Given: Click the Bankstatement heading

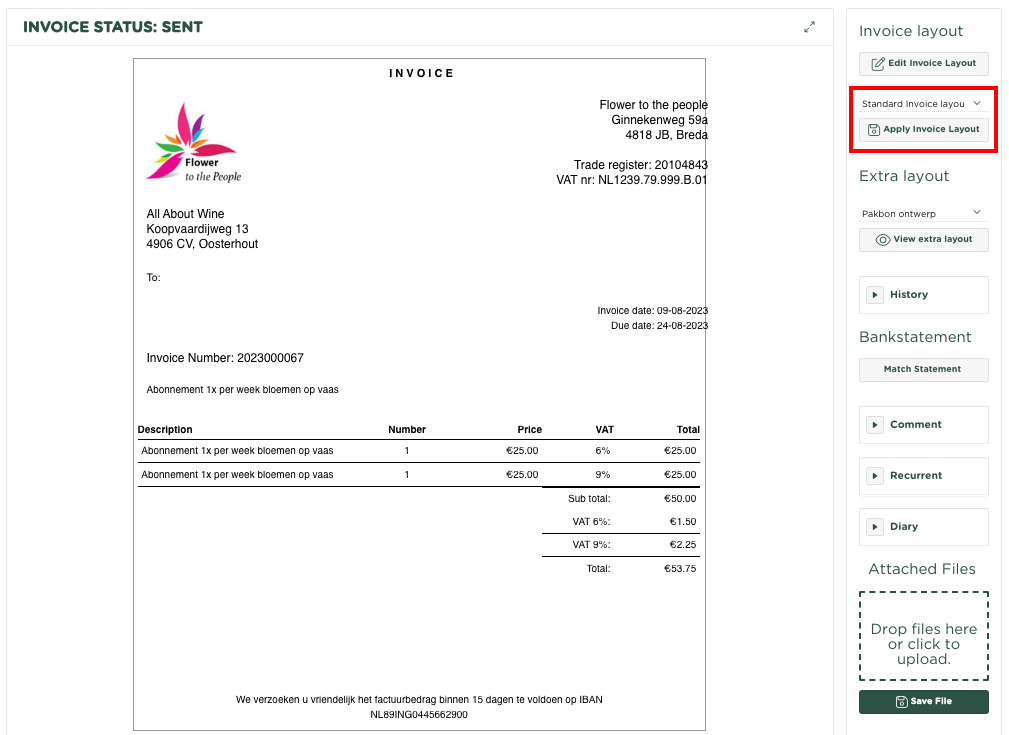Looking at the screenshot, I should click(915, 337).
